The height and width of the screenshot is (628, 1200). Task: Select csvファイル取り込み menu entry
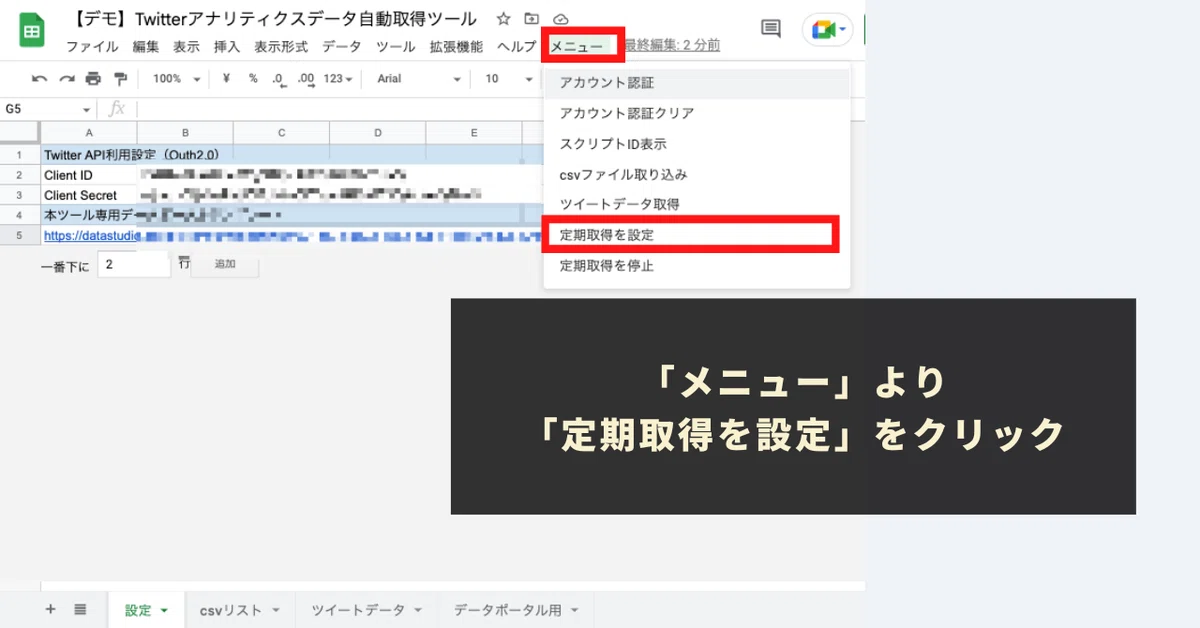point(697,174)
